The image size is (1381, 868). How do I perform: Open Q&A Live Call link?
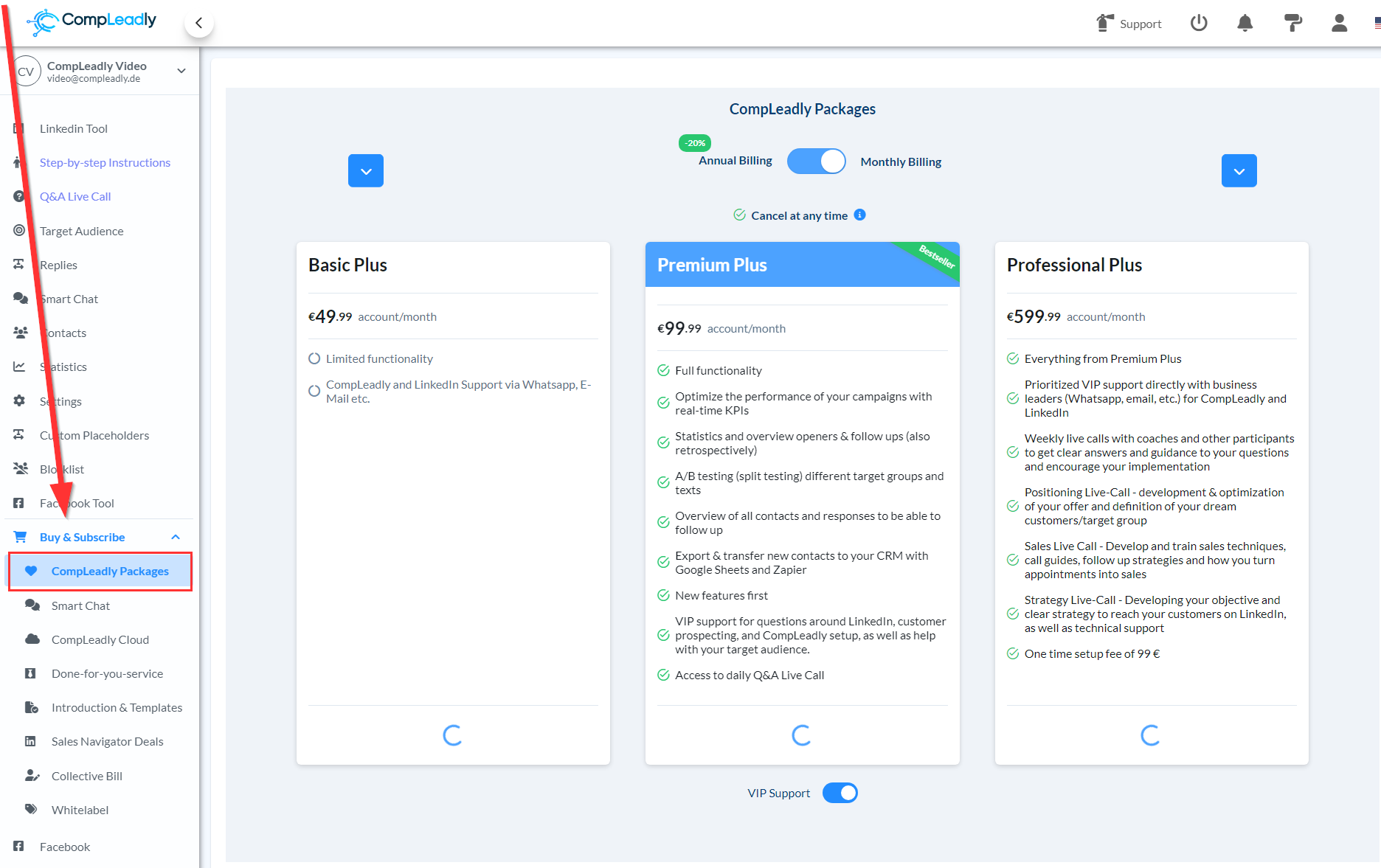coord(75,196)
